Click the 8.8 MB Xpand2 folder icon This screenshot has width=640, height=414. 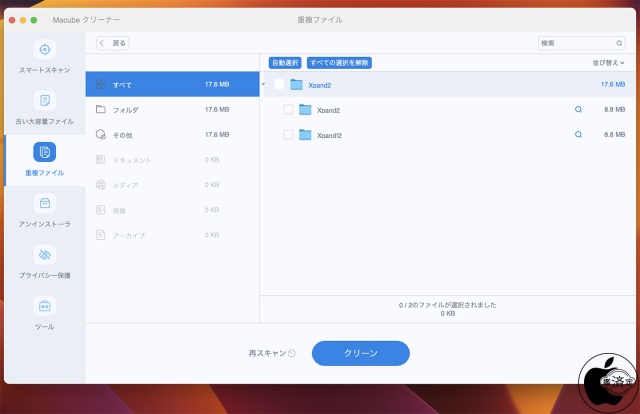click(305, 109)
